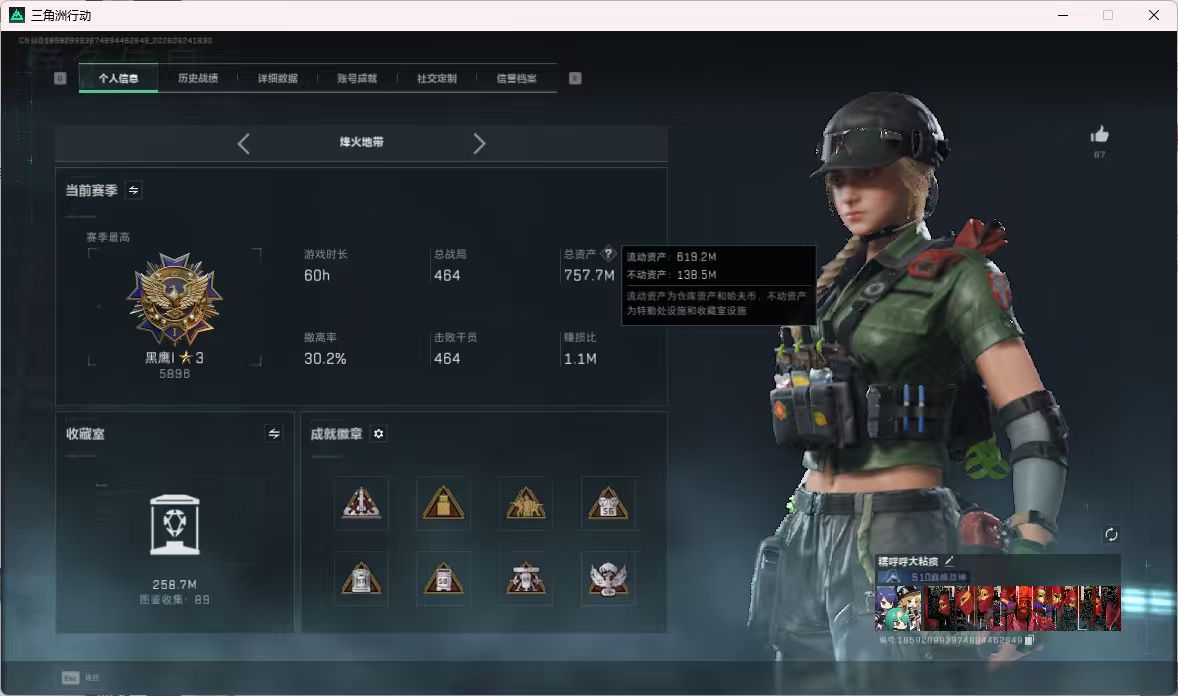
Task: Click the 撤离率 value 30.2%
Action: click(x=325, y=359)
